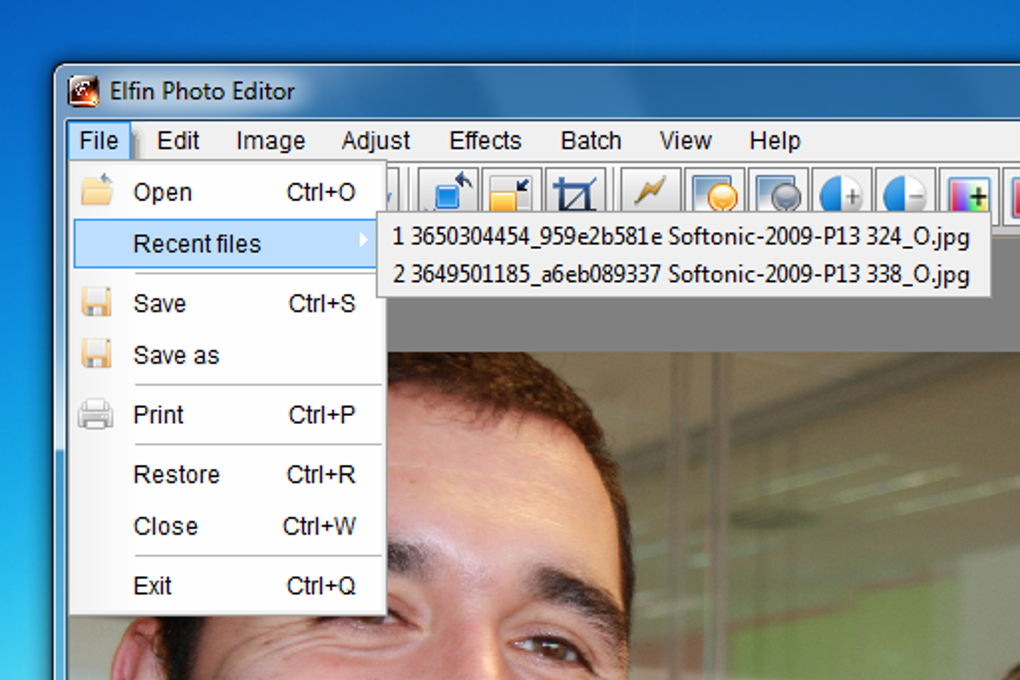
Task: Open the File menu
Action: click(99, 141)
